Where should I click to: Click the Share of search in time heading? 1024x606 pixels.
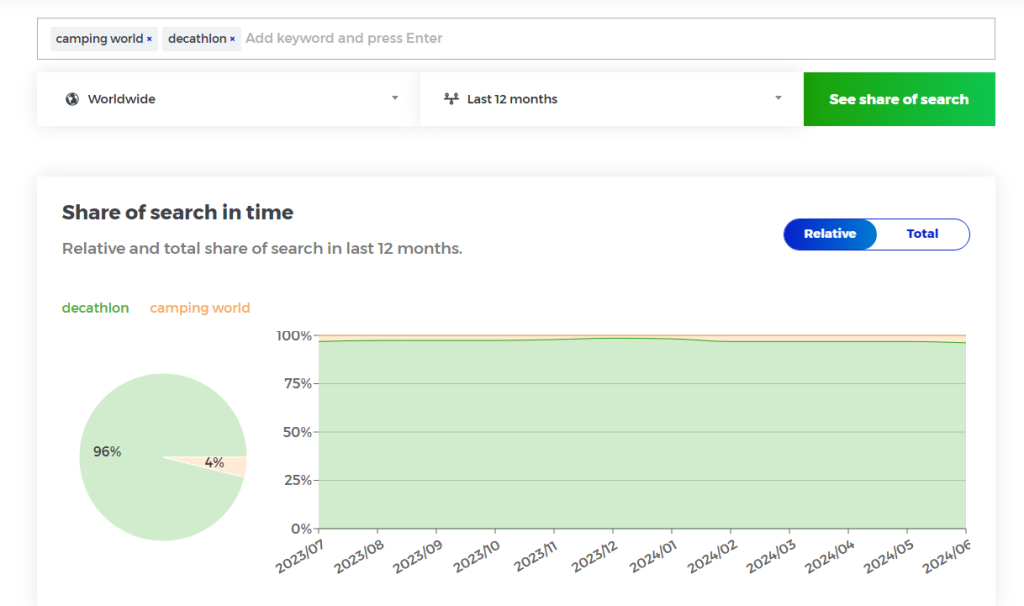tap(178, 212)
